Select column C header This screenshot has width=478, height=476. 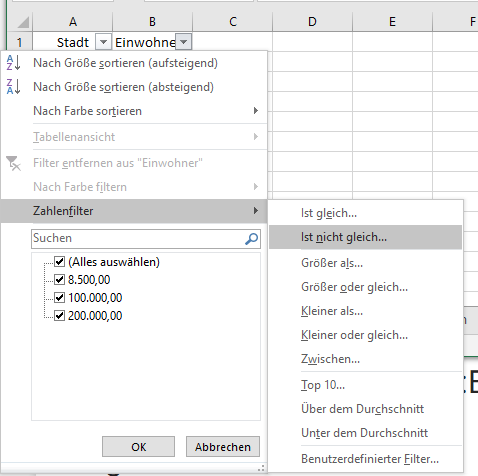coord(233,22)
